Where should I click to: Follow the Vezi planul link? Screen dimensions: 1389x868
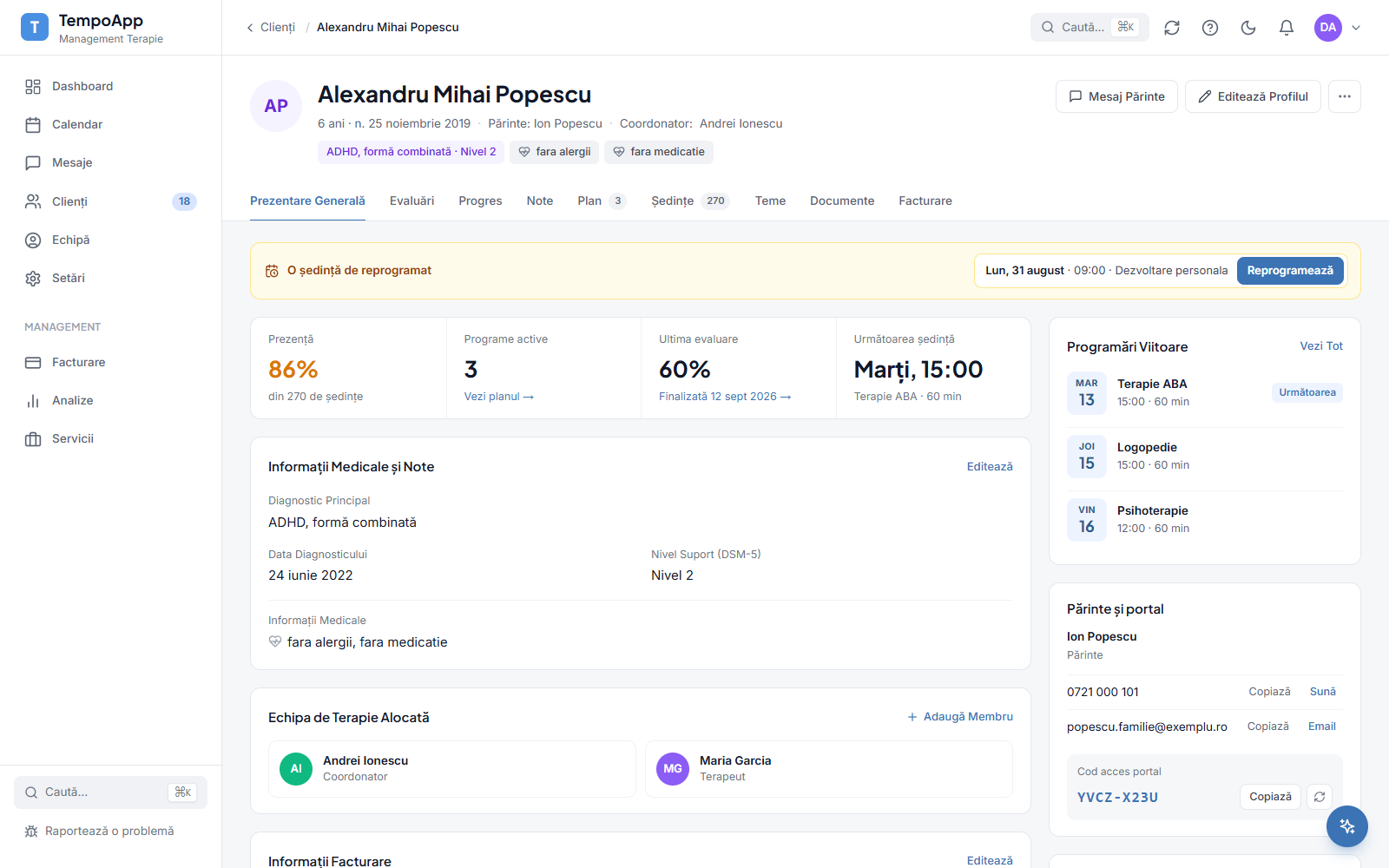(x=499, y=397)
